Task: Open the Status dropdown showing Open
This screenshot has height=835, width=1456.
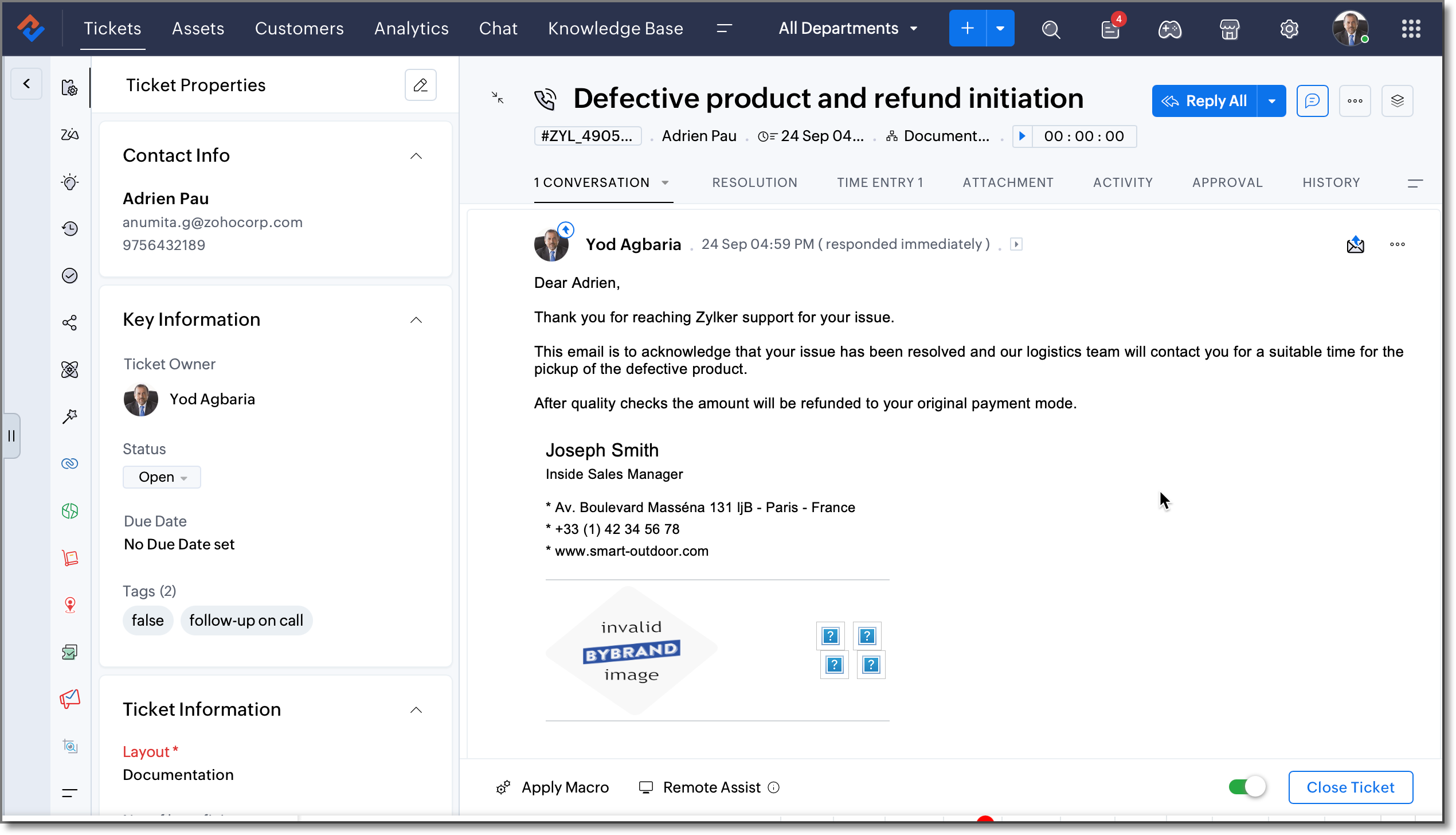Action: (162, 477)
